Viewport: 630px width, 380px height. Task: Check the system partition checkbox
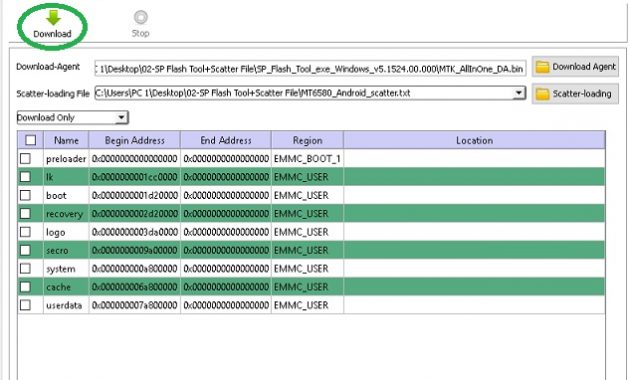[25, 268]
